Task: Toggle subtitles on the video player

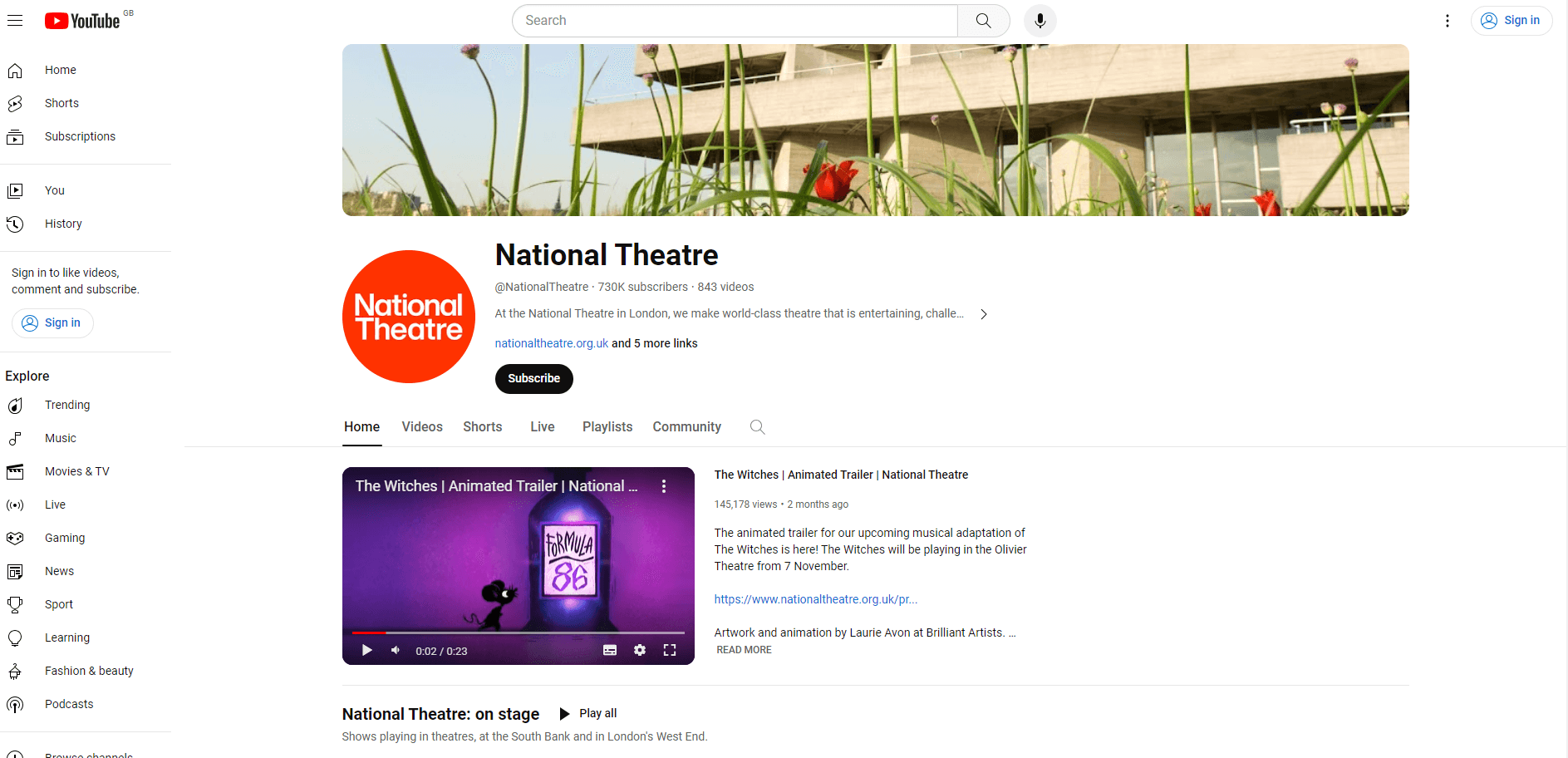Action: (x=609, y=650)
